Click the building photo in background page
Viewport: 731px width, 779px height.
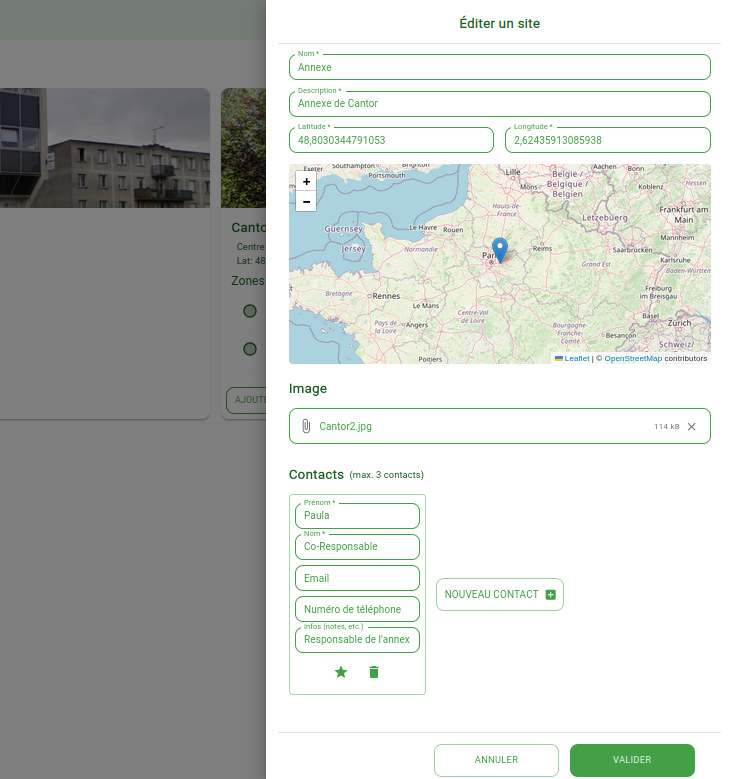pos(105,148)
